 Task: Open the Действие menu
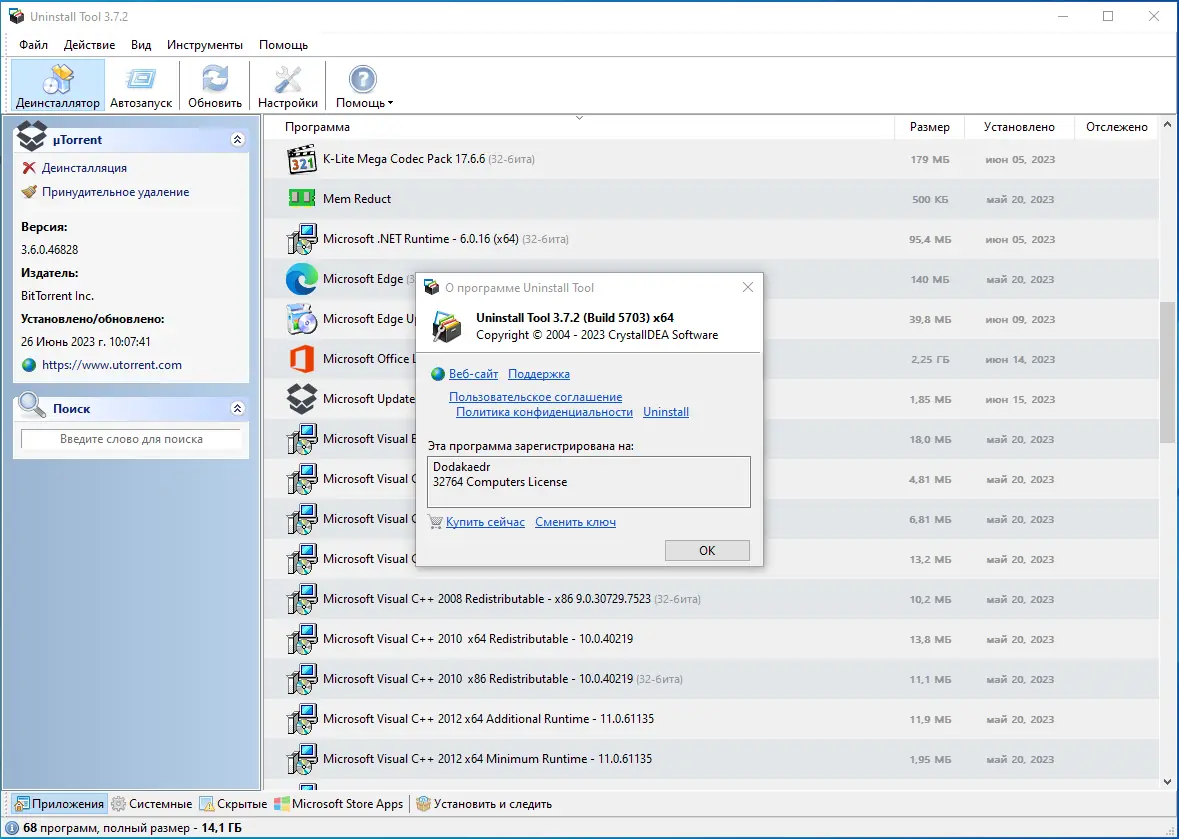89,45
